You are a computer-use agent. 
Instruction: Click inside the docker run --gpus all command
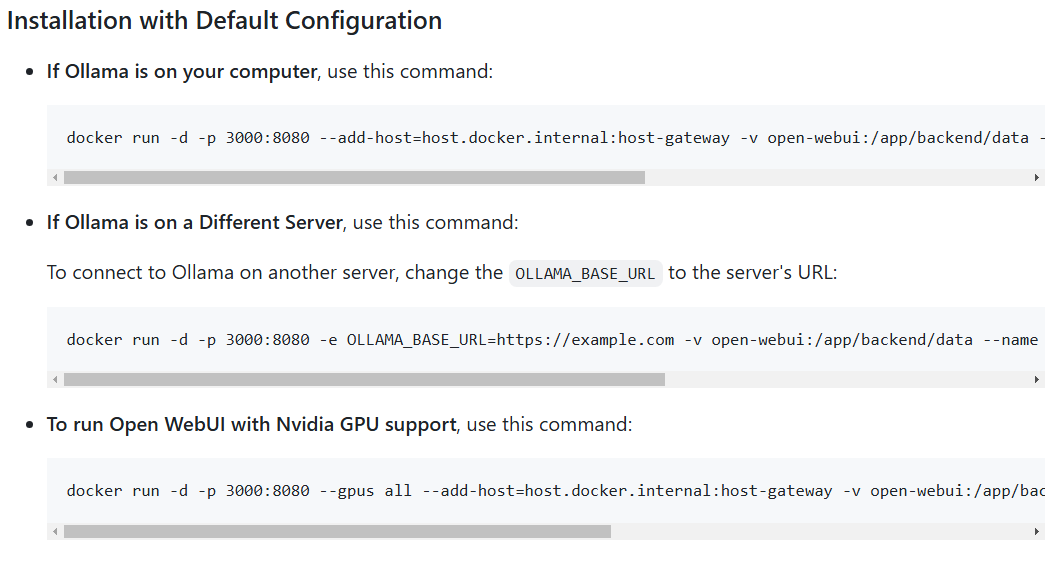coord(555,490)
